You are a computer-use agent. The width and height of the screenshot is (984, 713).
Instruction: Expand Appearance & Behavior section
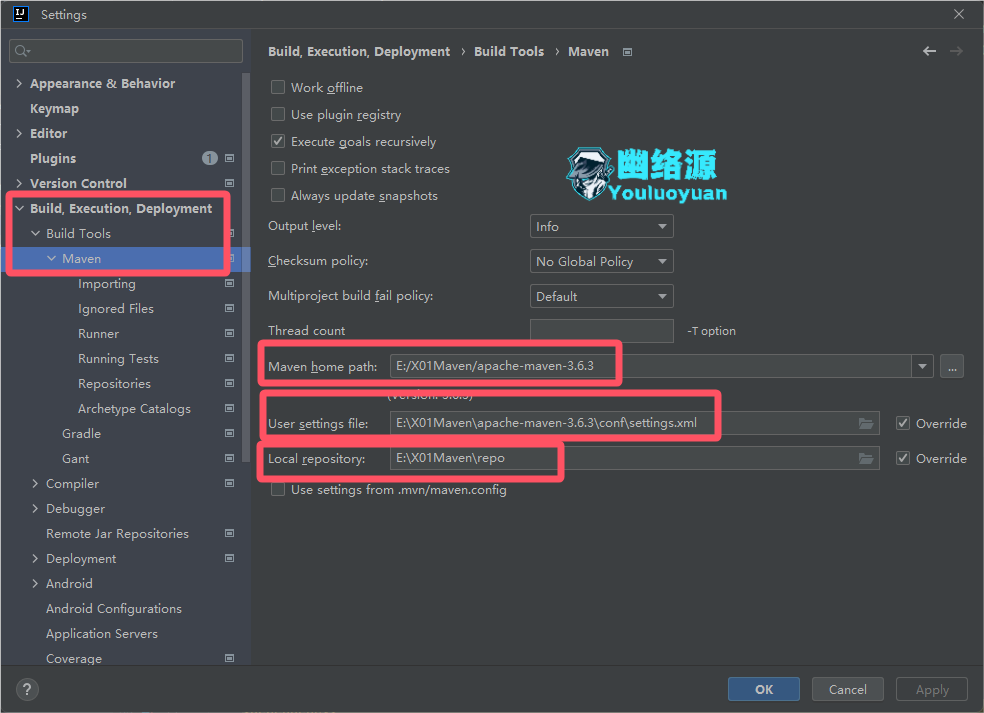coord(19,83)
